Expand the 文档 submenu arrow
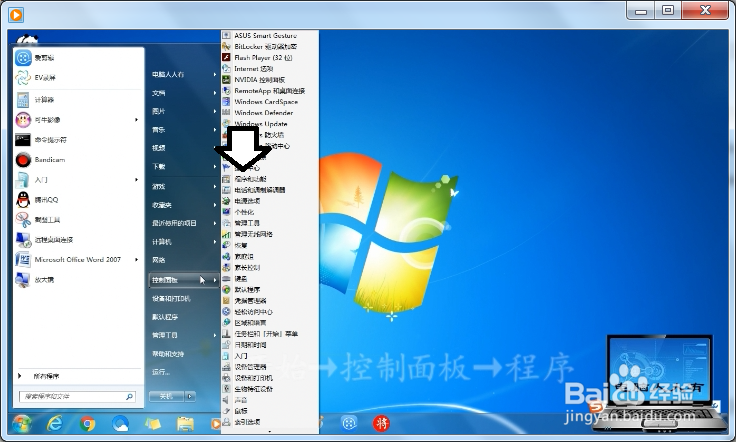This screenshot has height=442, width=736. (x=215, y=93)
